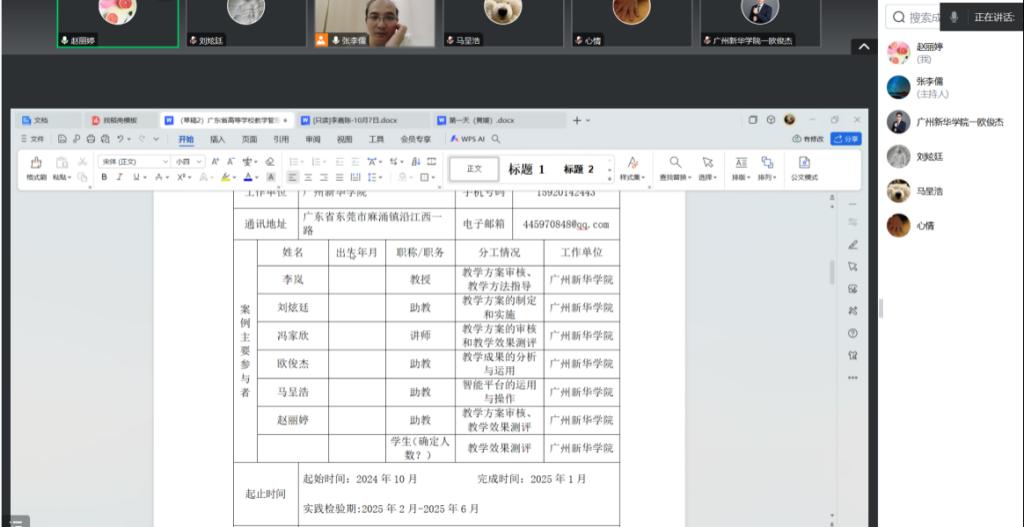This screenshot has width=1024, height=527.
Task: Click the undo arrow icon
Action: 121,140
